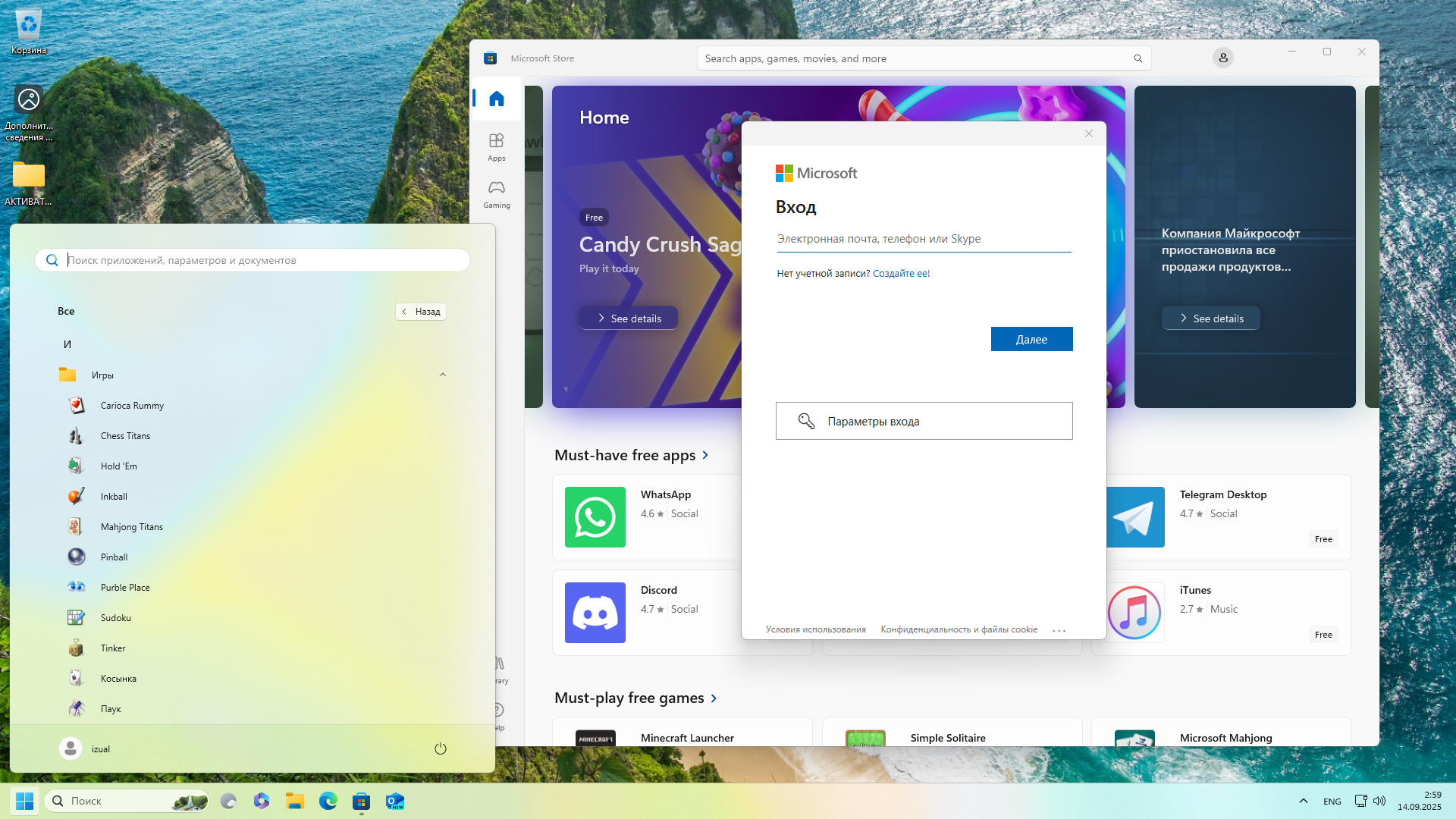1456x819 pixels.
Task: Click the power button in Start menu
Action: click(441, 748)
